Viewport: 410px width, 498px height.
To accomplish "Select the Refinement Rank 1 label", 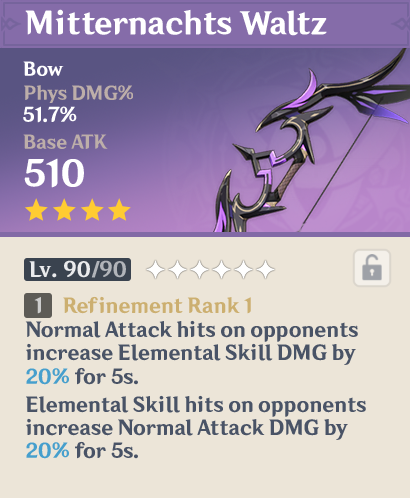I will click(158, 305).
